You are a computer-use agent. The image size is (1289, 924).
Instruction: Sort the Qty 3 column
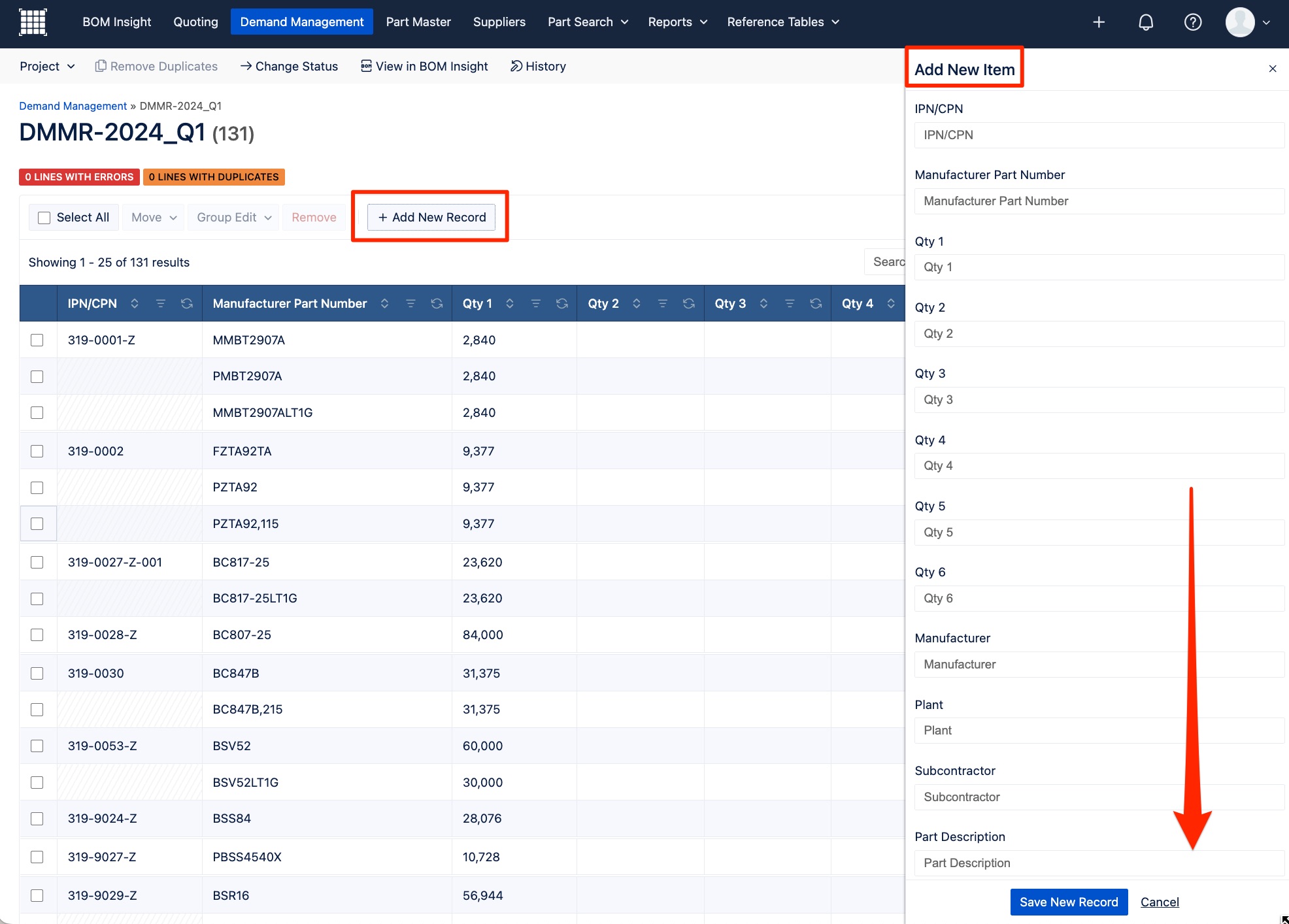coord(763,303)
